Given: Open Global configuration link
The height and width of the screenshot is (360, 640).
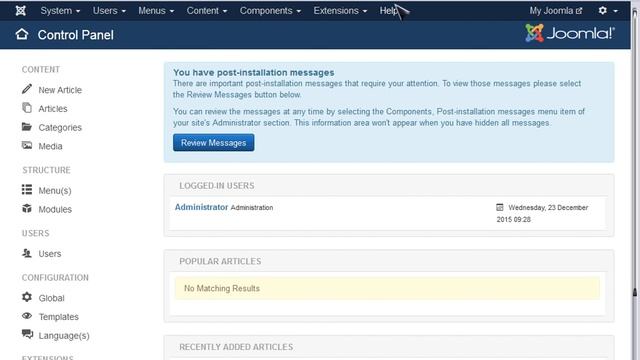Looking at the screenshot, I should point(51,298).
